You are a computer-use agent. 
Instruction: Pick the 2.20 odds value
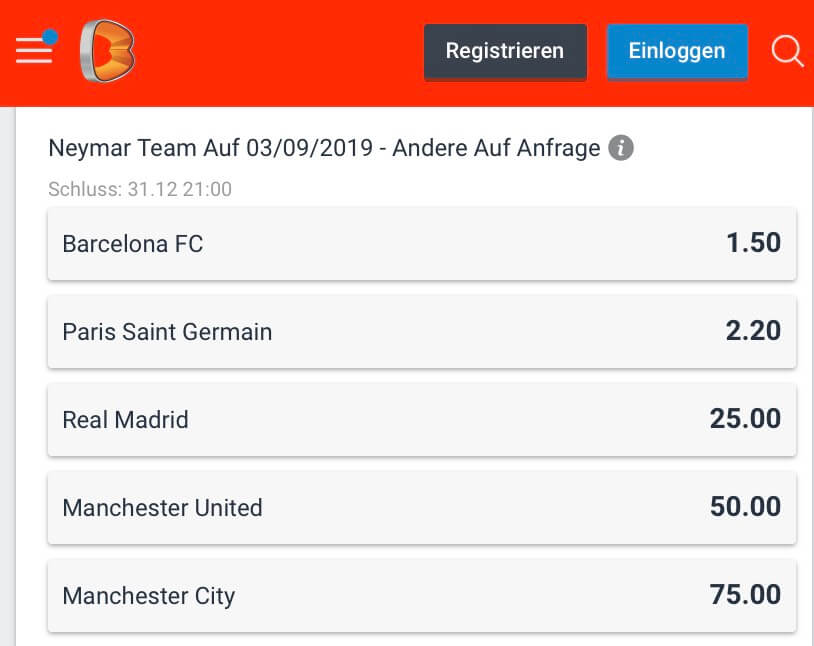[x=753, y=331]
